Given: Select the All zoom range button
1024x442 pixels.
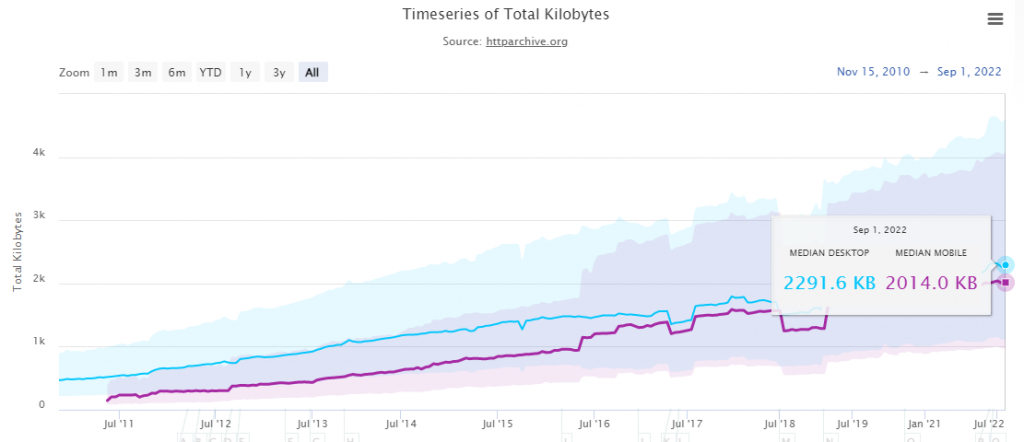Looking at the screenshot, I should pos(312,72).
